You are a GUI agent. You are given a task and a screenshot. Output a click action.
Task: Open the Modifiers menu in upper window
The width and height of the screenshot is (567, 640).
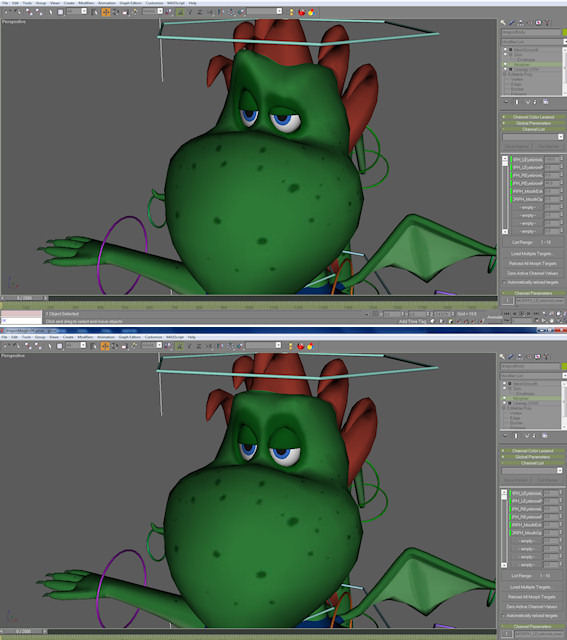tap(86, 3)
